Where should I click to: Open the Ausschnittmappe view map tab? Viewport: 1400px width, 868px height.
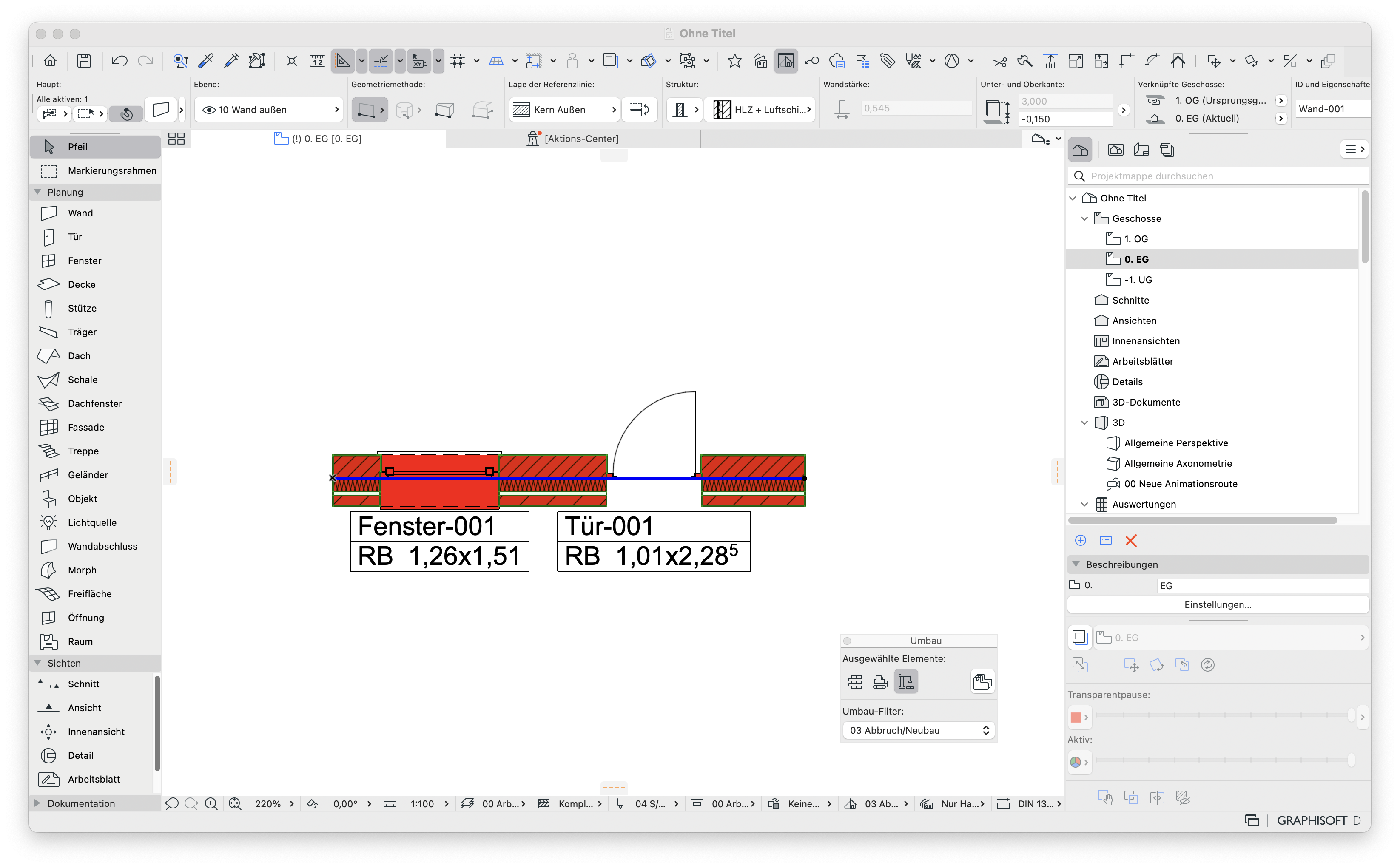pos(1115,150)
